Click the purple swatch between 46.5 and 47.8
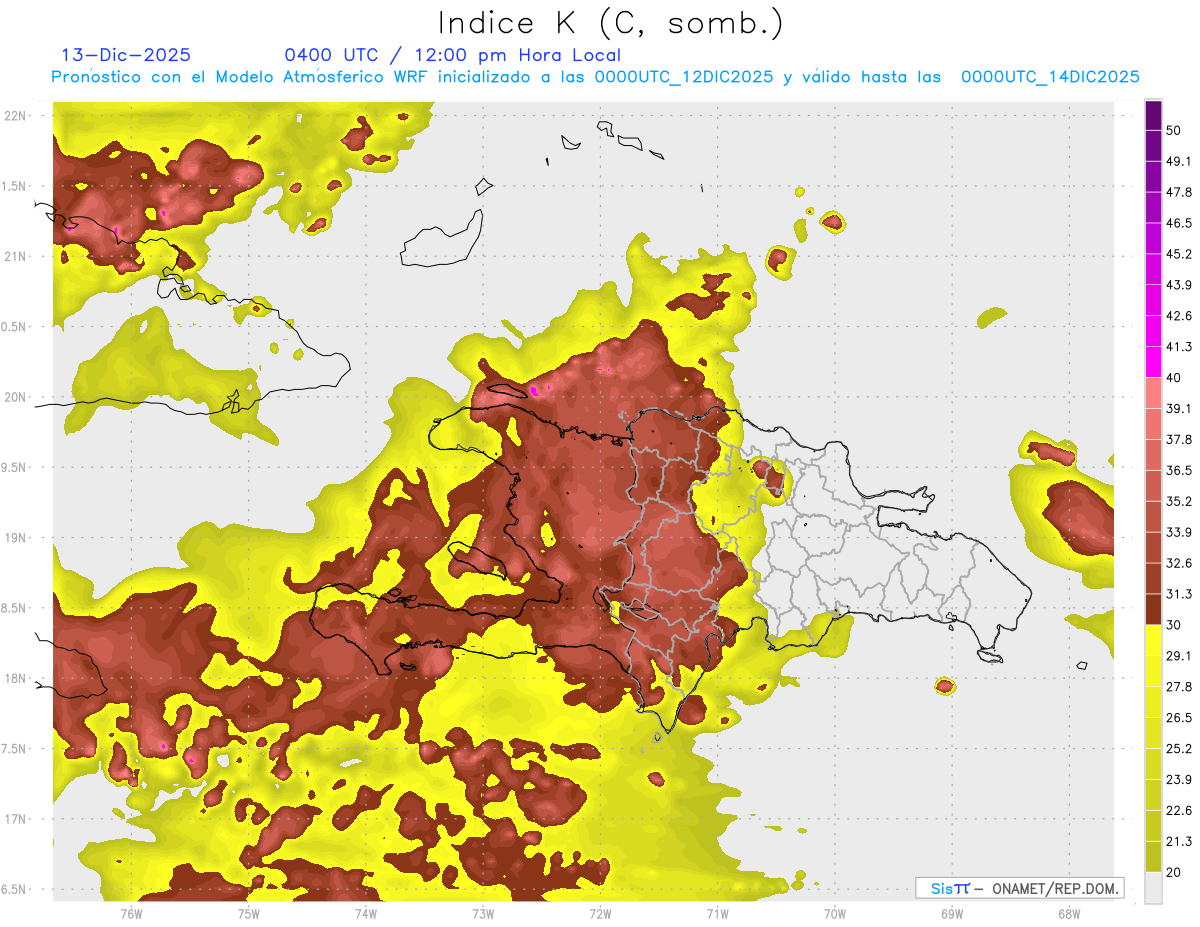The image size is (1200, 927). pyautogui.click(x=1153, y=208)
